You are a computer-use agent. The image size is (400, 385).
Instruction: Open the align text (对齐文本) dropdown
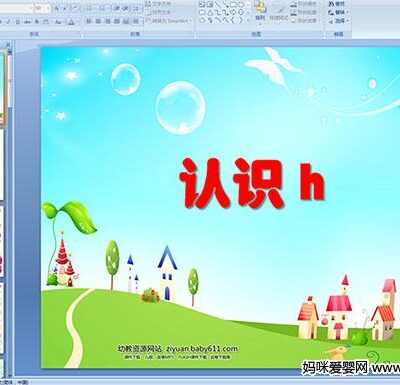pyautogui.click(x=161, y=12)
